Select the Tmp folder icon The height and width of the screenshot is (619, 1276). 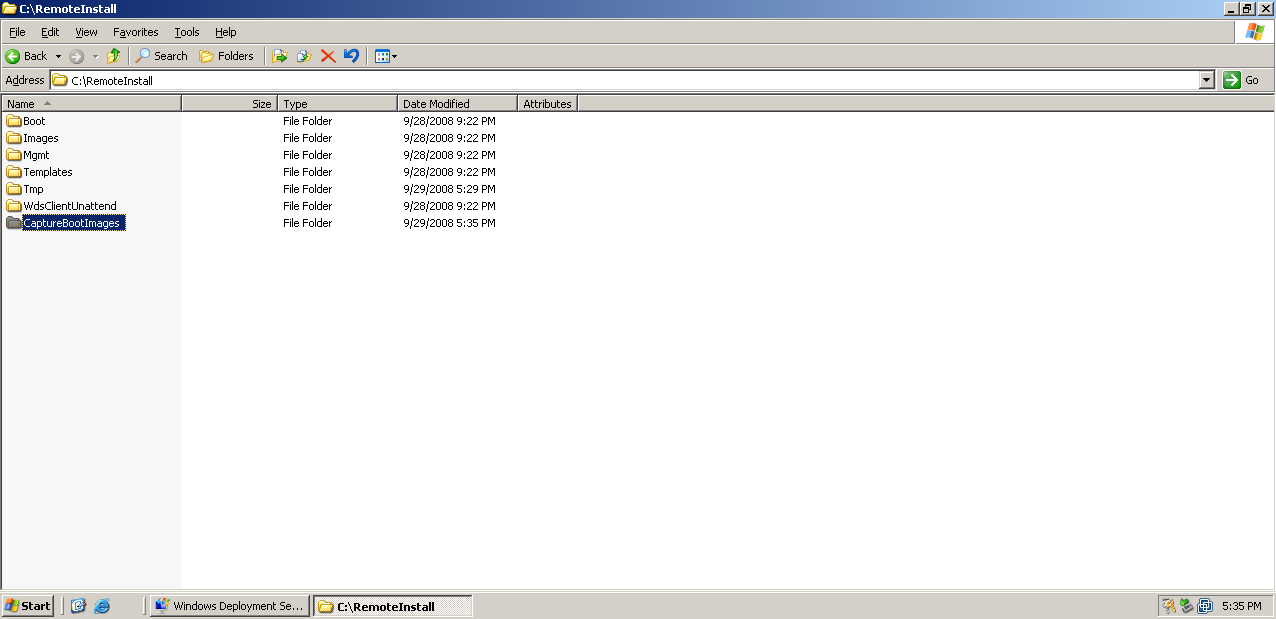click(14, 189)
